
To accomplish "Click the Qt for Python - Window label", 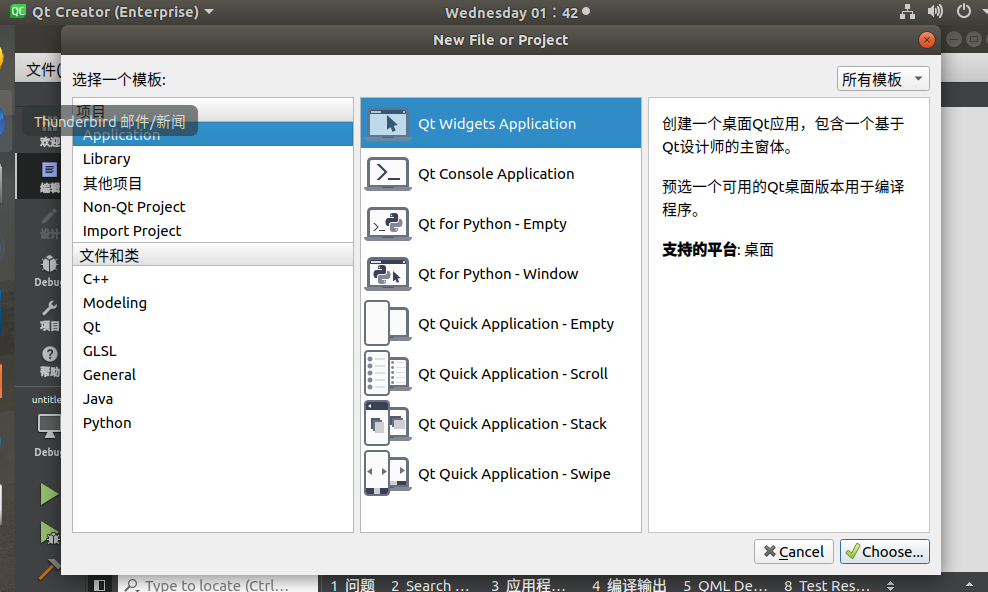I will tap(498, 274).
